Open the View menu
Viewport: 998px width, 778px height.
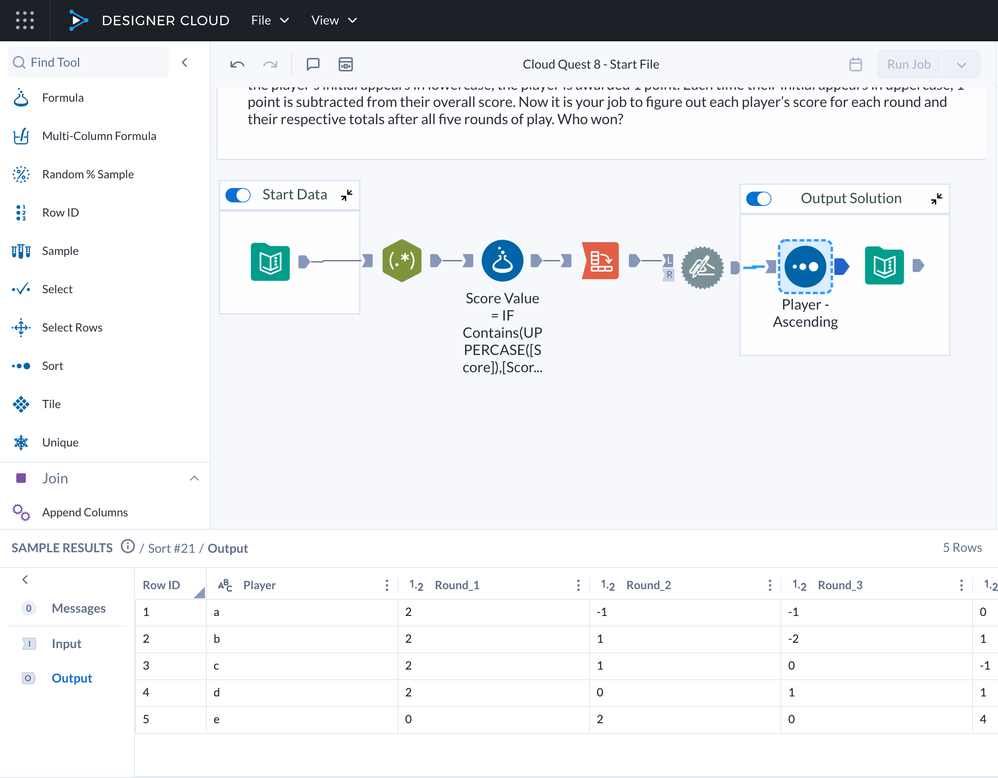pos(333,20)
